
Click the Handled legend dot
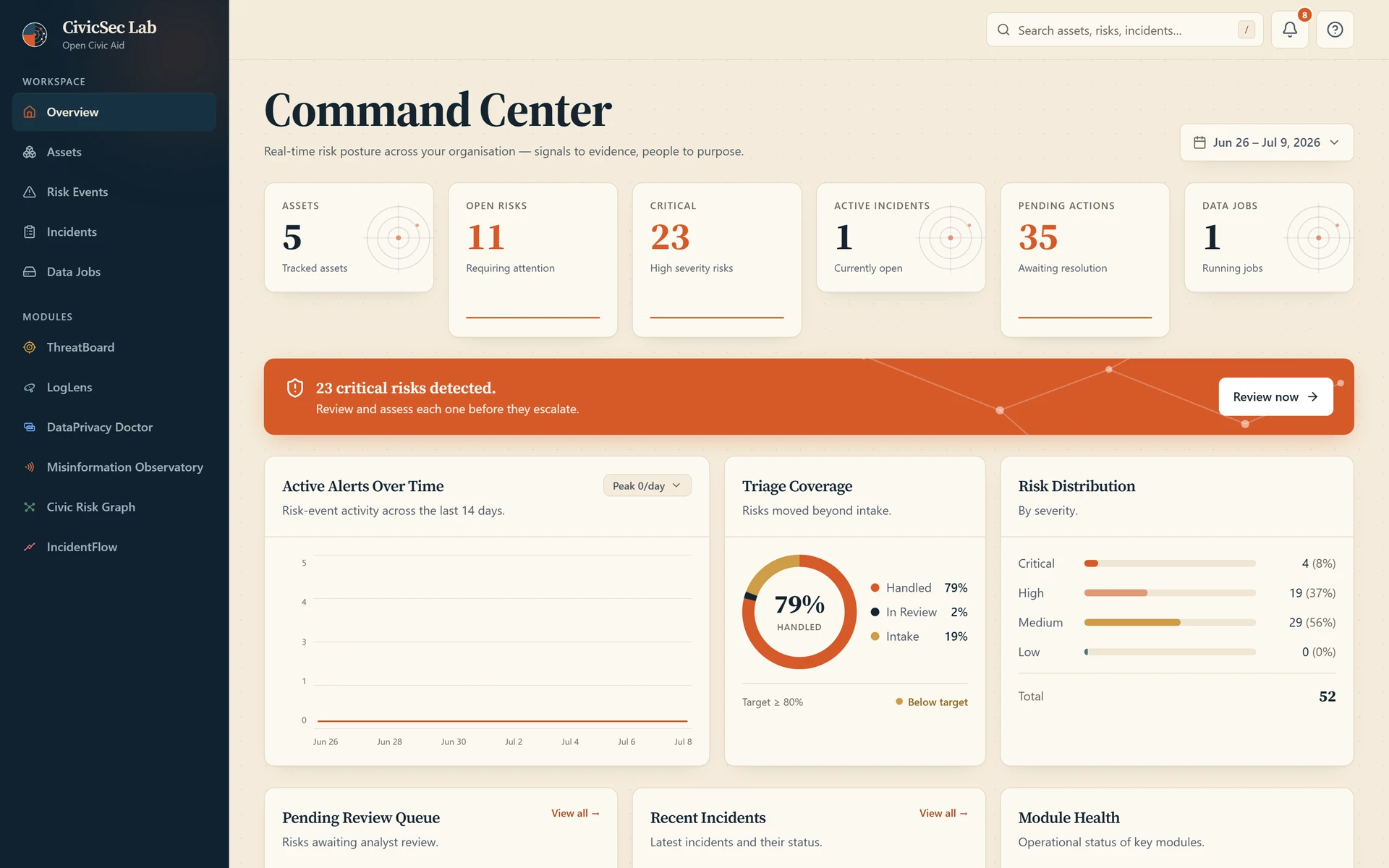(875, 588)
